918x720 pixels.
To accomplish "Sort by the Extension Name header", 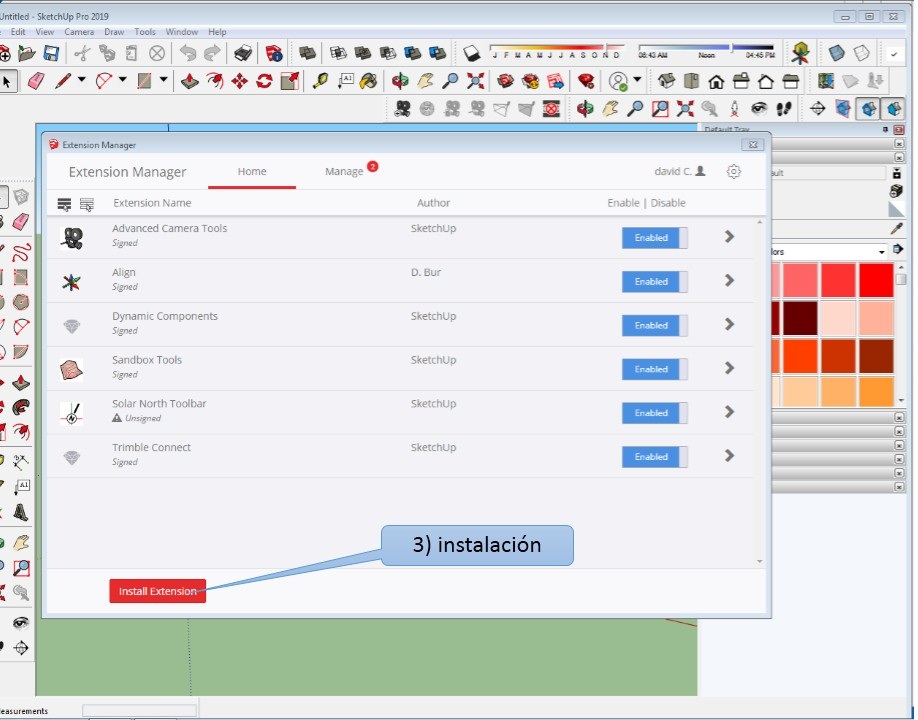I will 152,203.
